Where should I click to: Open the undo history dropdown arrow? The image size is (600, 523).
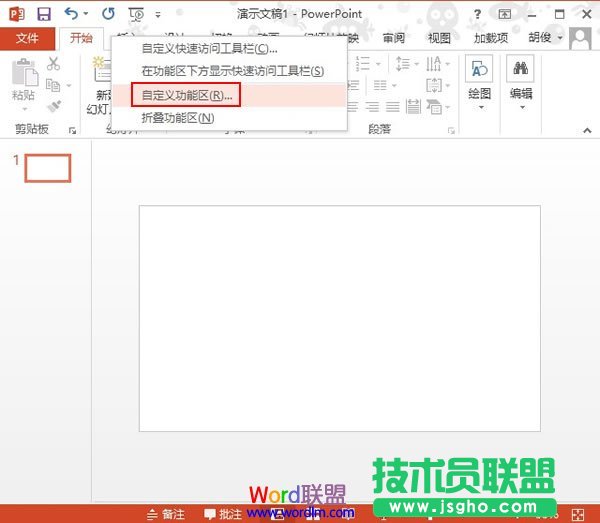click(86, 14)
